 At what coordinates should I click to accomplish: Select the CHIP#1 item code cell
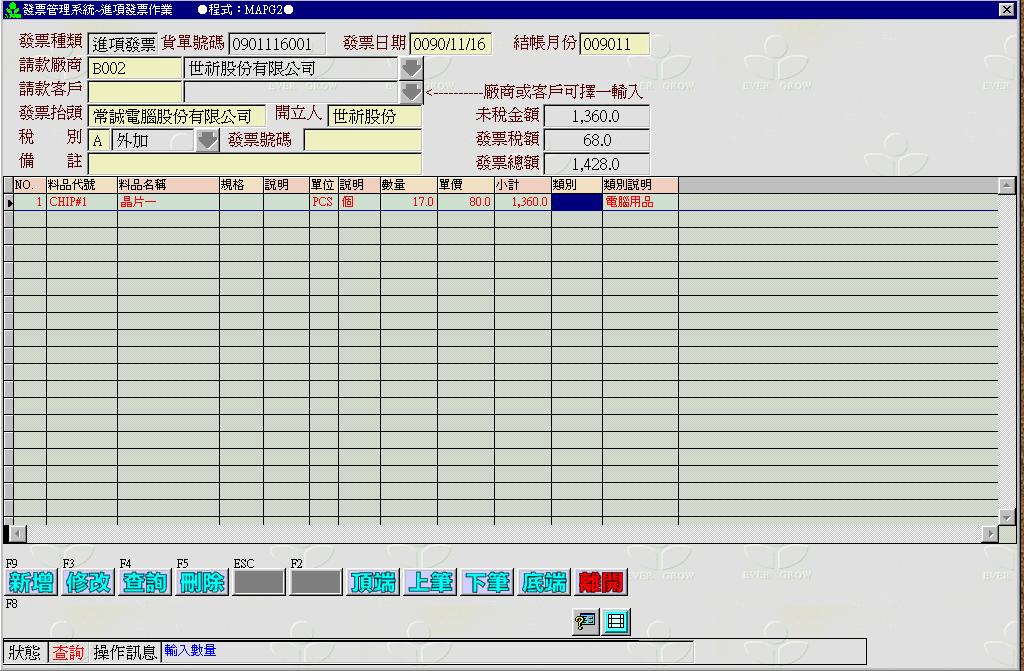[81, 202]
